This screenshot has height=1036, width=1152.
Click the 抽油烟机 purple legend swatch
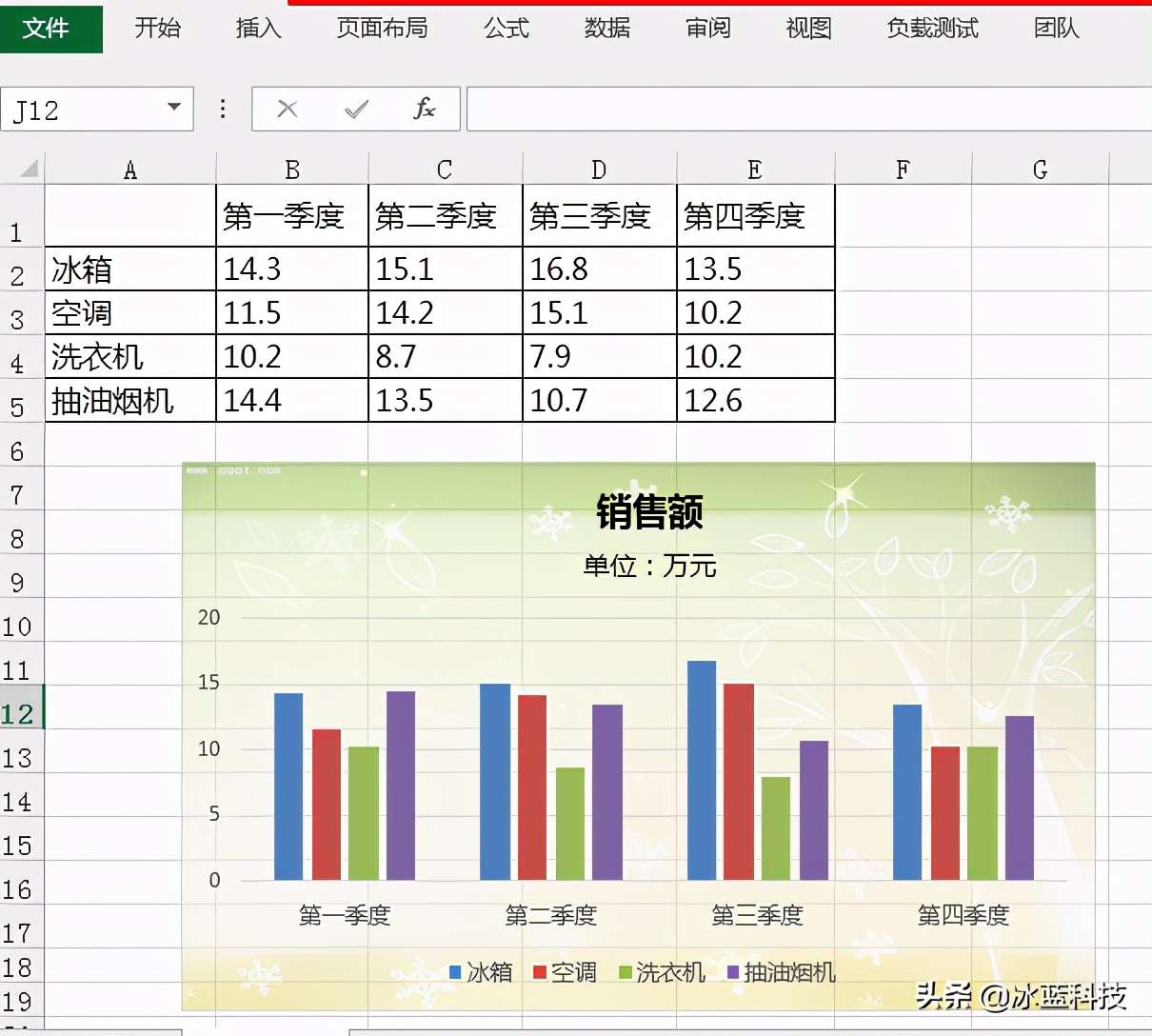[x=733, y=972]
